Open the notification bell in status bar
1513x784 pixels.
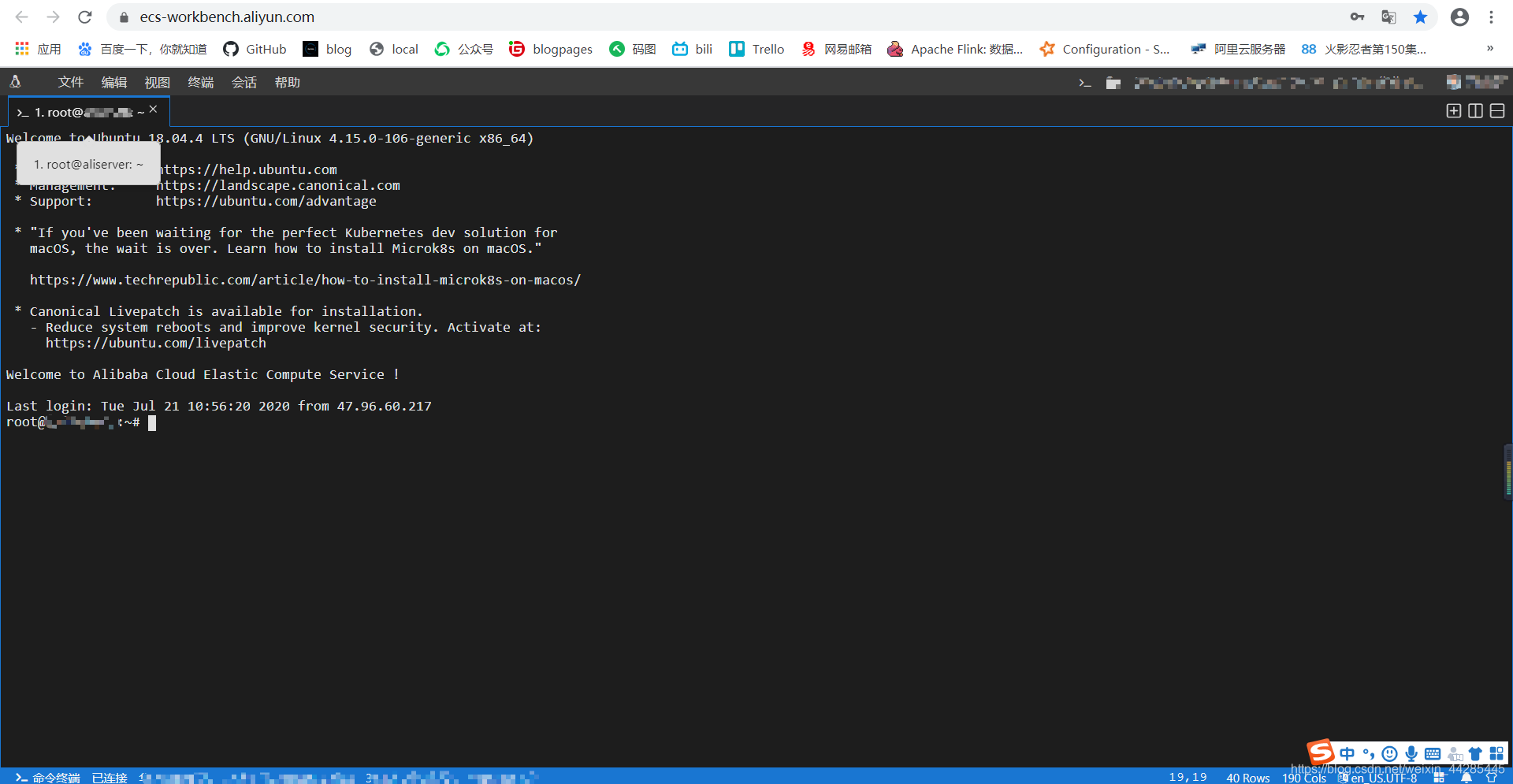(1466, 777)
